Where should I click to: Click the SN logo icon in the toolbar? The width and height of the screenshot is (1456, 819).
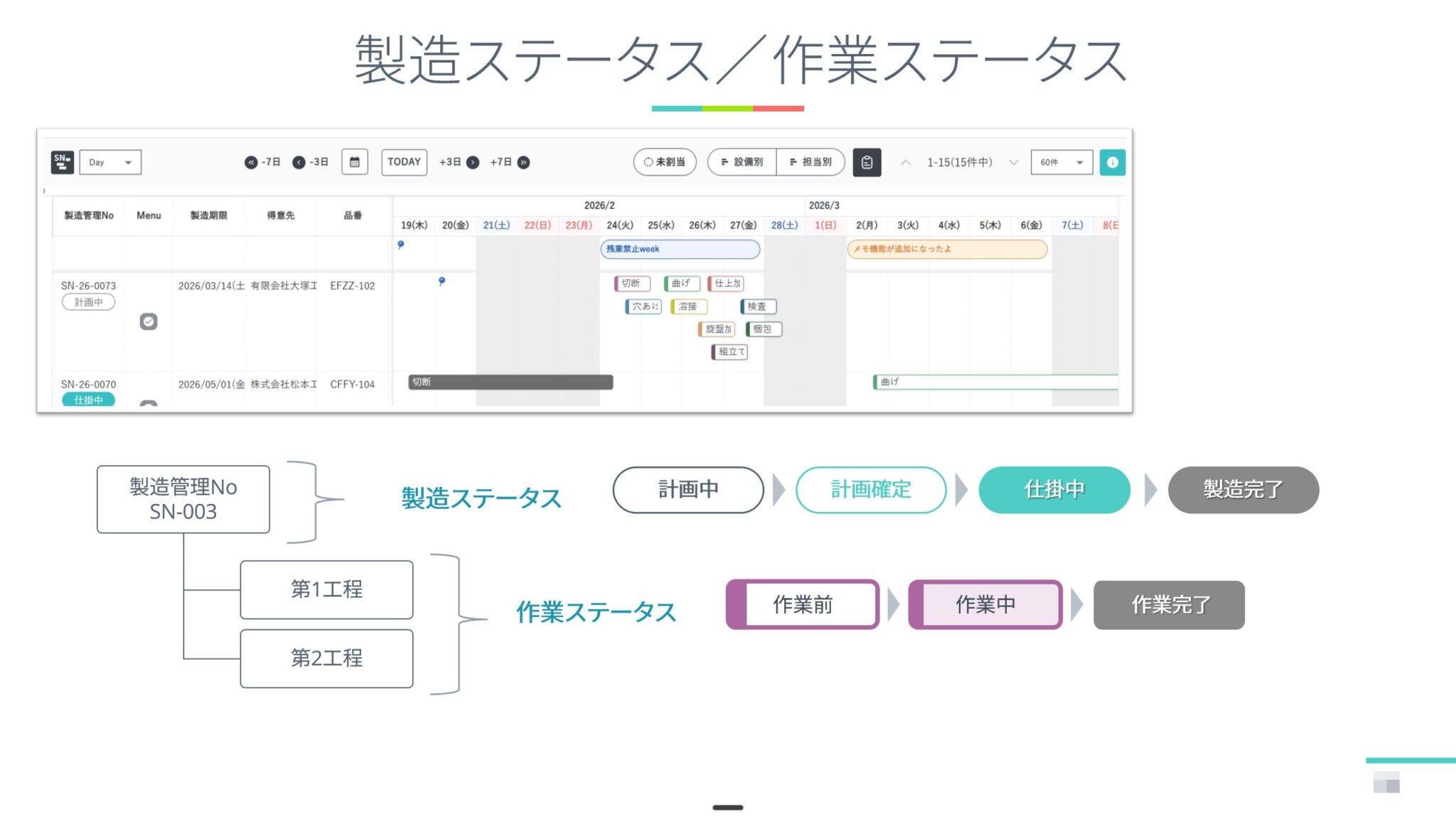63,162
